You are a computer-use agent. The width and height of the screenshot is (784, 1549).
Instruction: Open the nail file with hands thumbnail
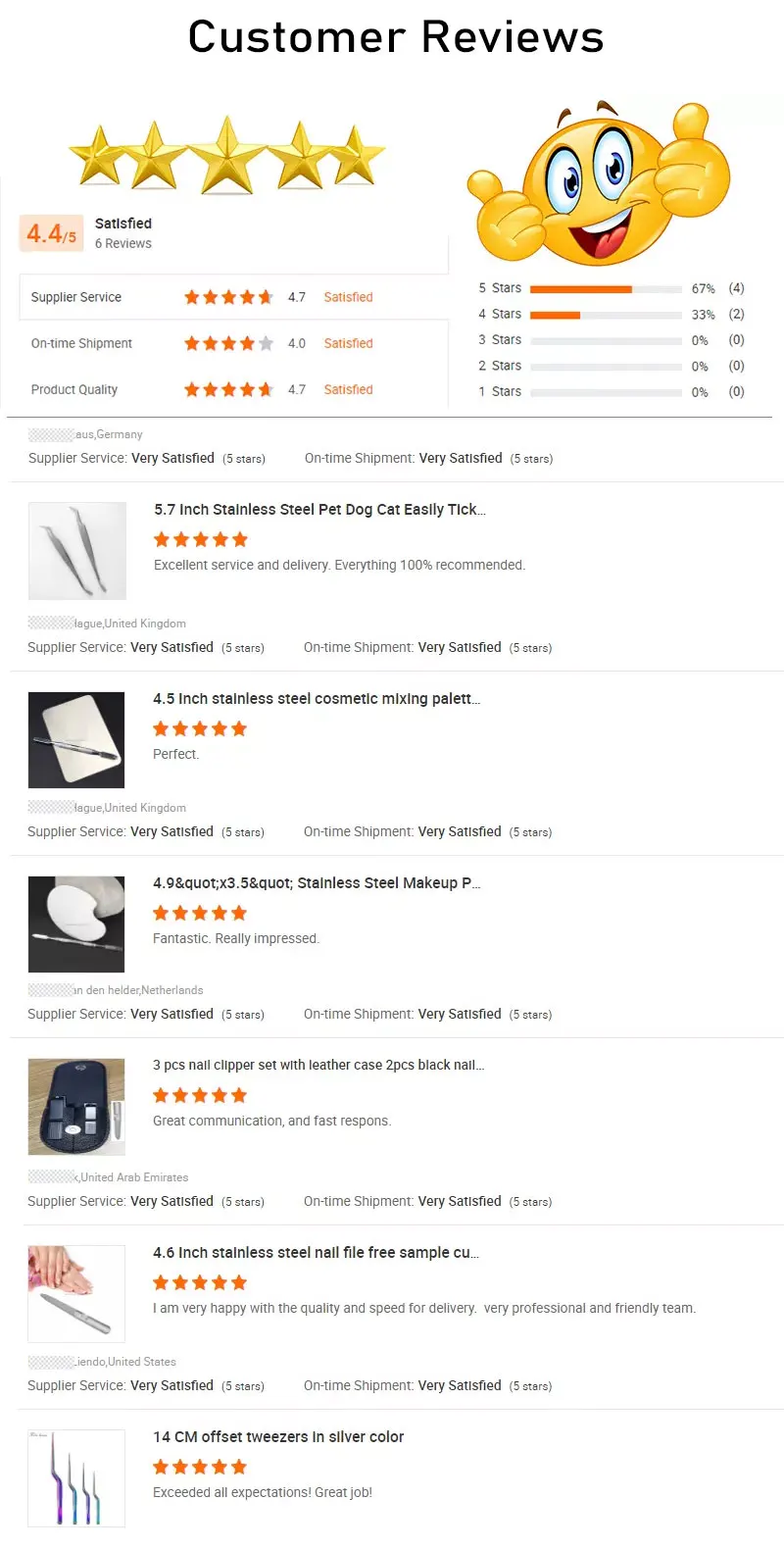tap(76, 1293)
